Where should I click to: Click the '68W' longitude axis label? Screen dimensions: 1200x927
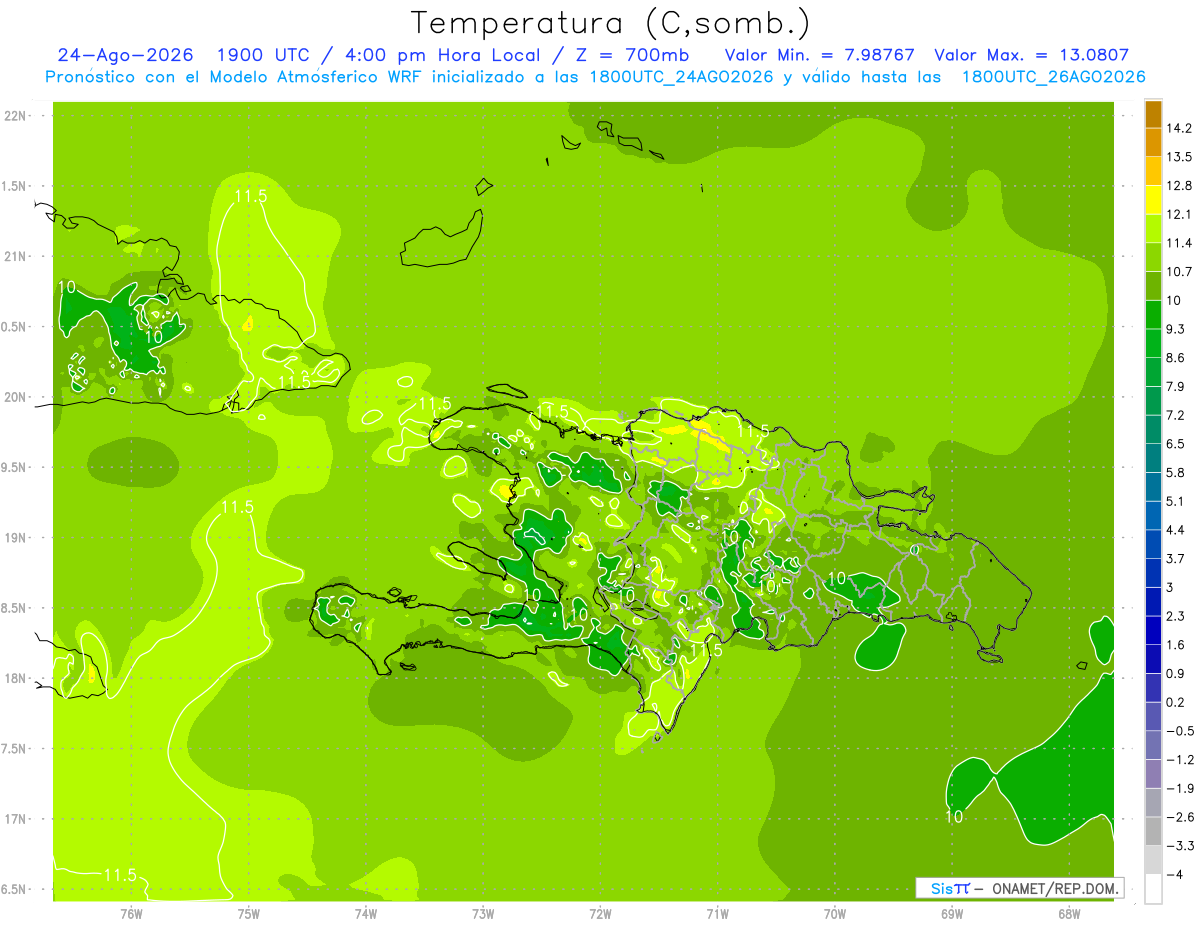[1069, 912]
